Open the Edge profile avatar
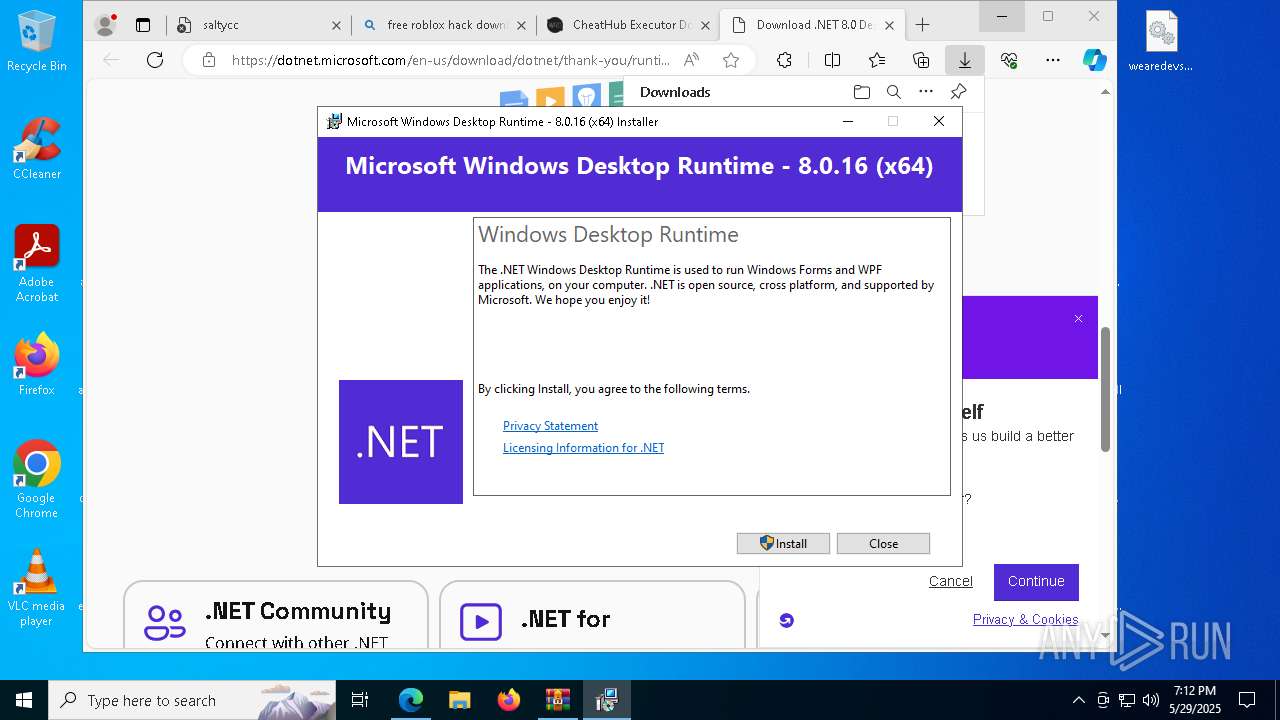 (x=105, y=25)
